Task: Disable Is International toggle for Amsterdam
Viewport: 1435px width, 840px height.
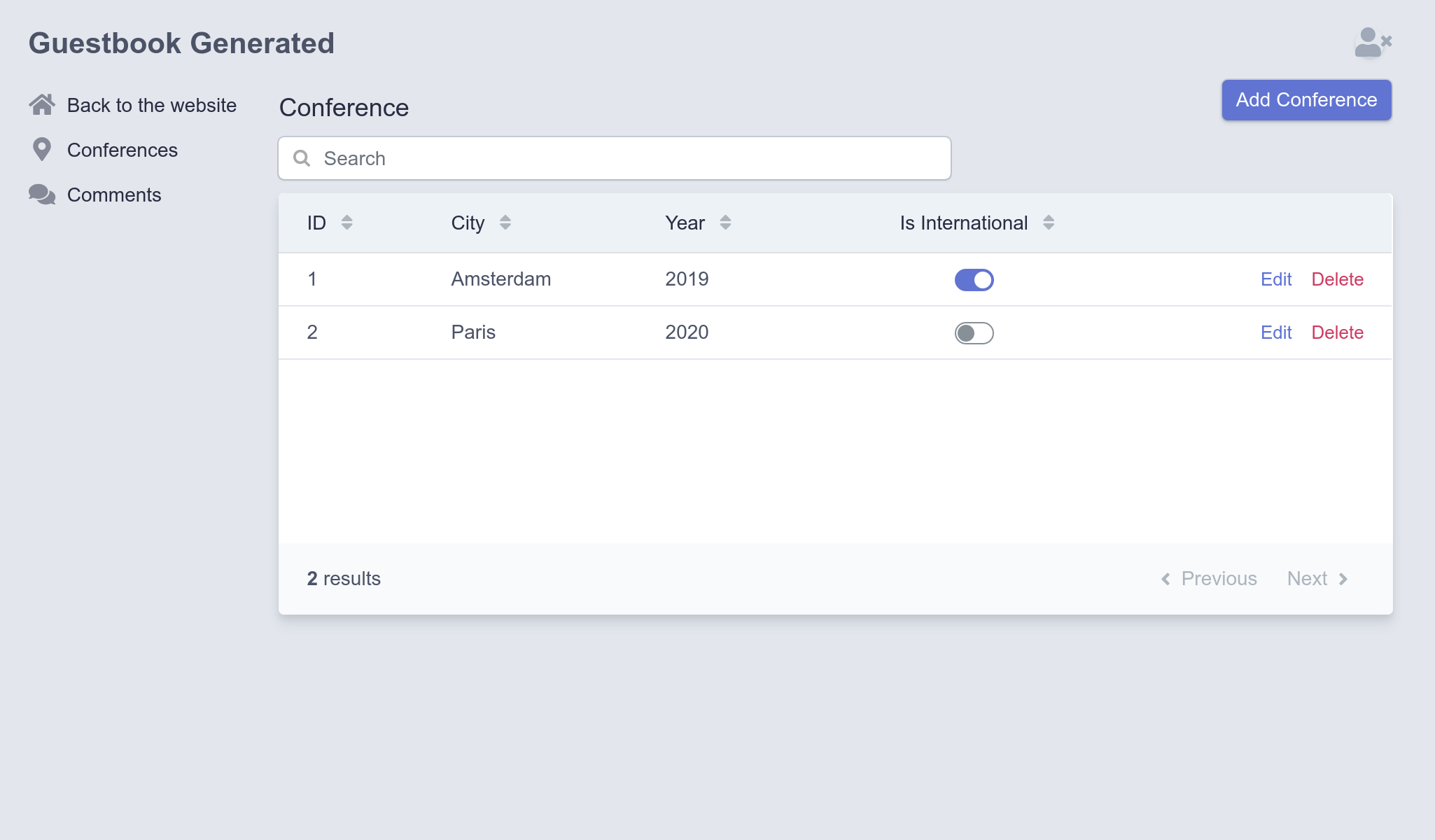Action: 974,280
